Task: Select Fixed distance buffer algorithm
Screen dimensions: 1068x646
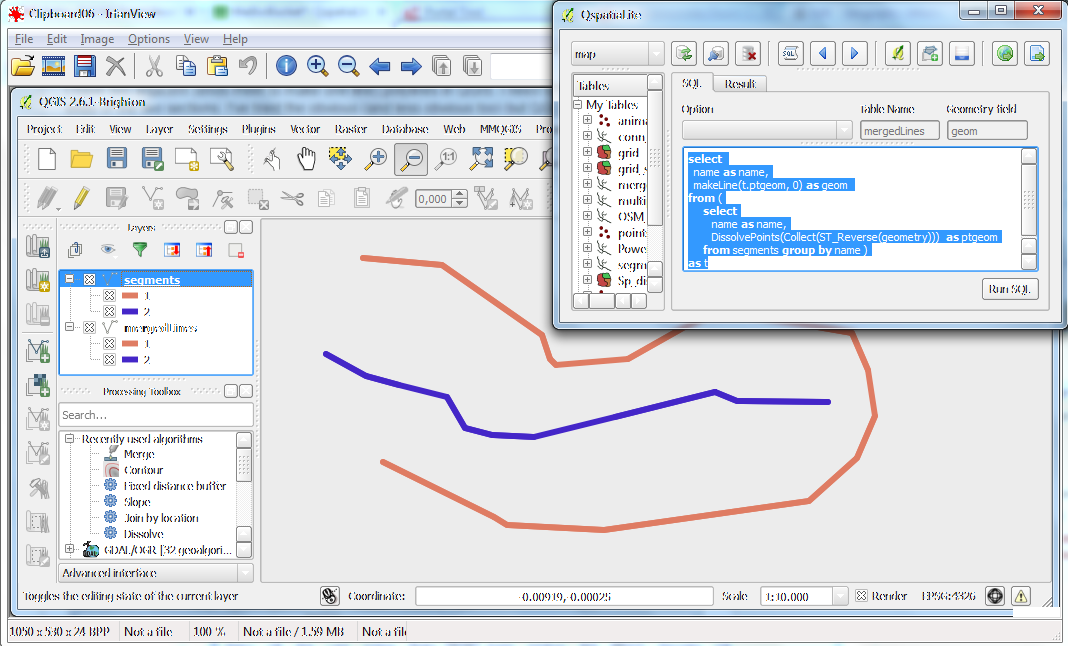Action: tap(175, 486)
